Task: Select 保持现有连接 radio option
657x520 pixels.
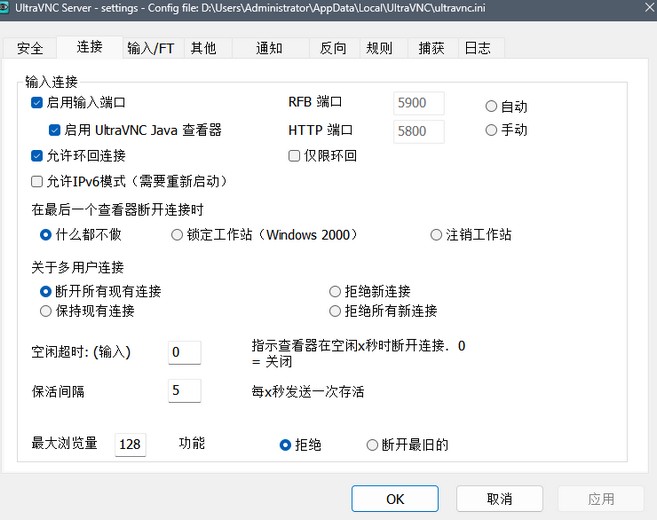Action: [45, 311]
